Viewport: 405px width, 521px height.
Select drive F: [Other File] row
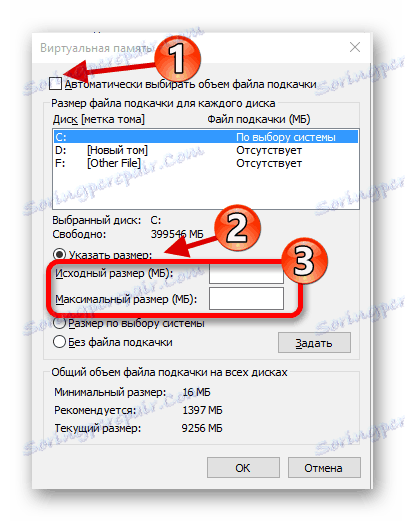206,163
